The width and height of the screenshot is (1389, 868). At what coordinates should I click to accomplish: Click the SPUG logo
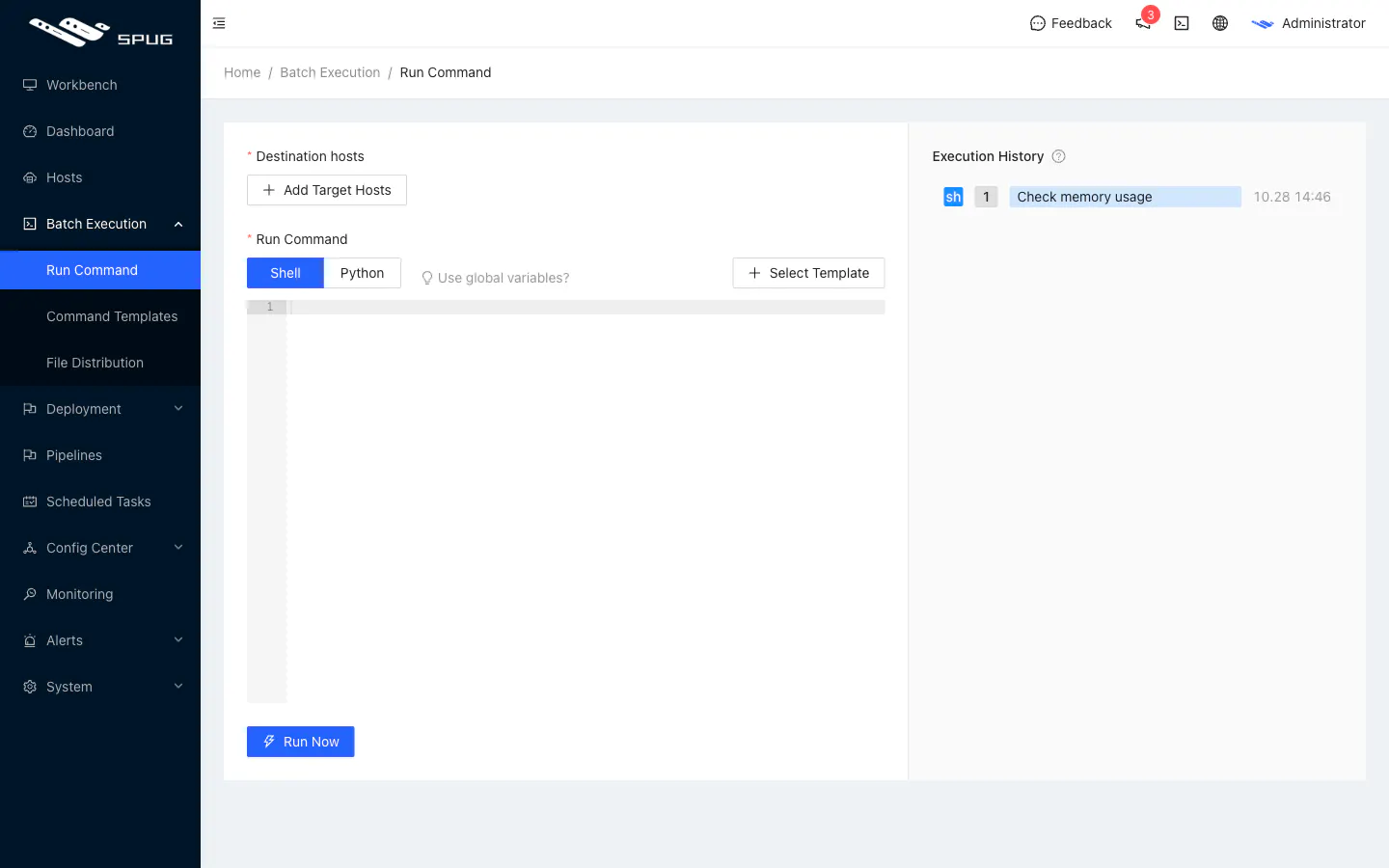click(x=100, y=32)
